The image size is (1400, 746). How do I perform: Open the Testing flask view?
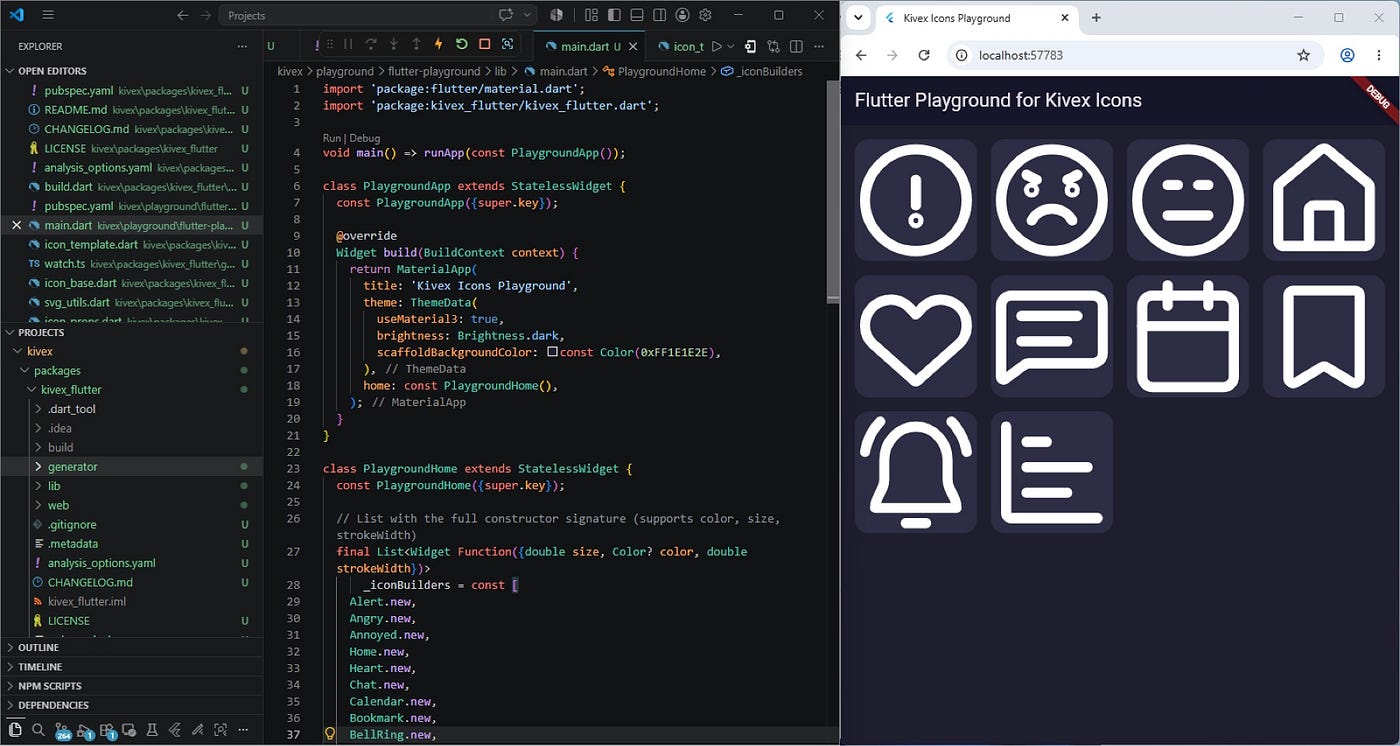pos(153,730)
